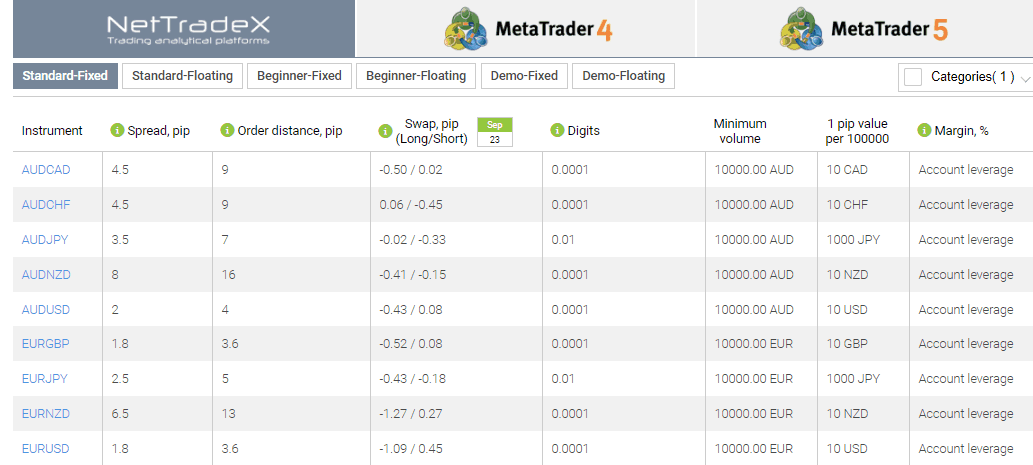Switch to the NetTradeX platform tab
Viewport: 1033px width, 465px height.
[x=184, y=29]
